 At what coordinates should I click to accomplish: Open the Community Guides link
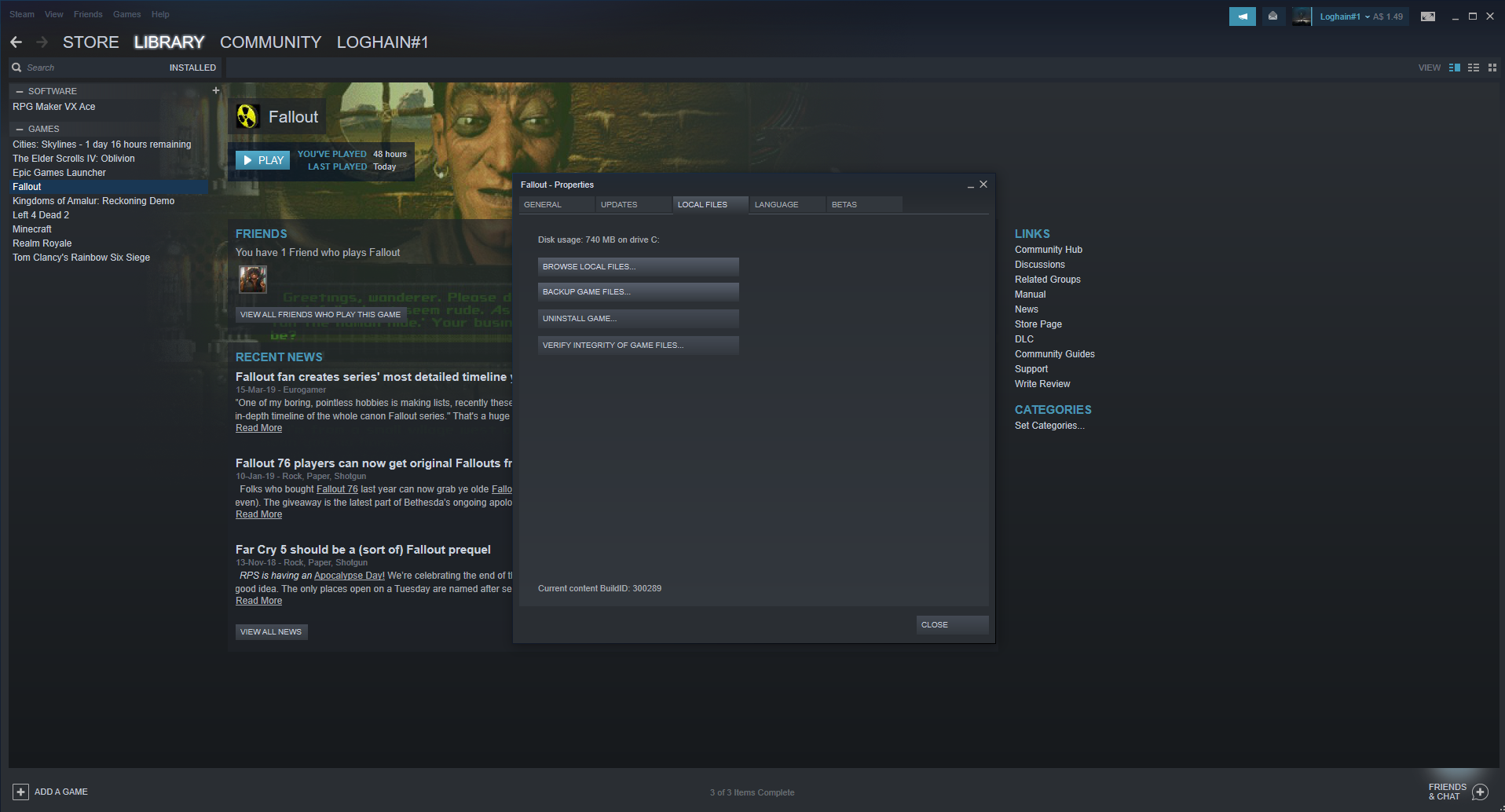point(1055,354)
